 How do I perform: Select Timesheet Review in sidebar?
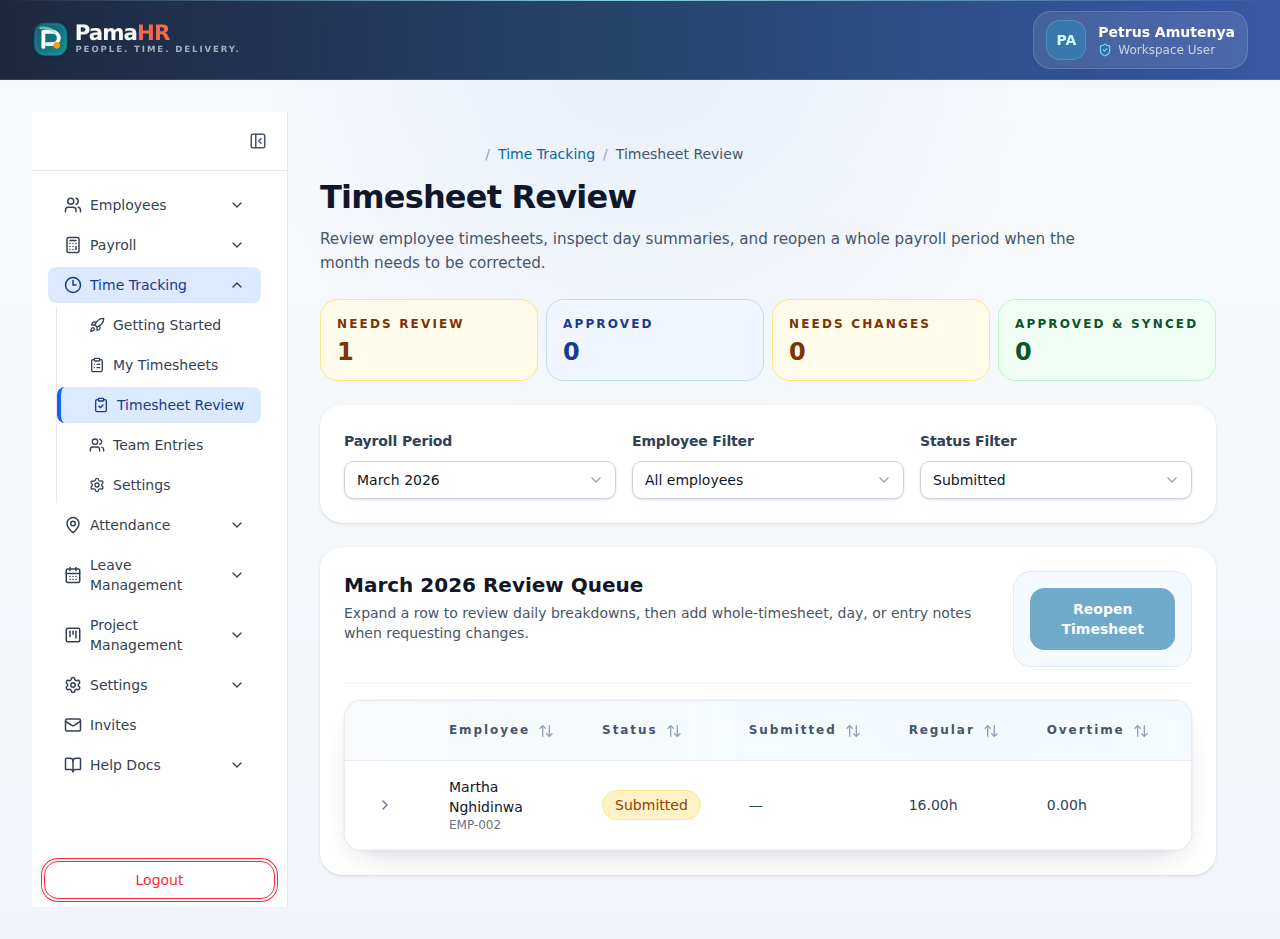point(159,405)
